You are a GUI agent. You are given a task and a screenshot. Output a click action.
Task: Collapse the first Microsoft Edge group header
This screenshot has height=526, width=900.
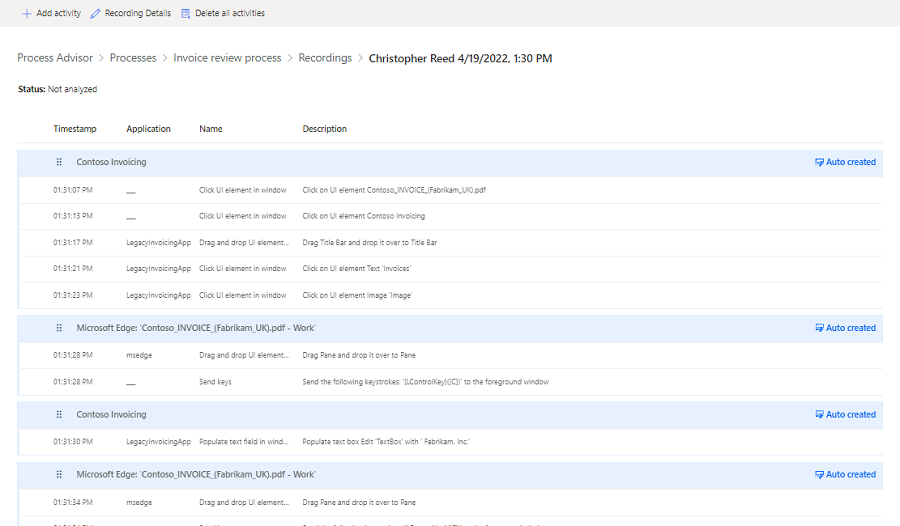click(x=196, y=328)
